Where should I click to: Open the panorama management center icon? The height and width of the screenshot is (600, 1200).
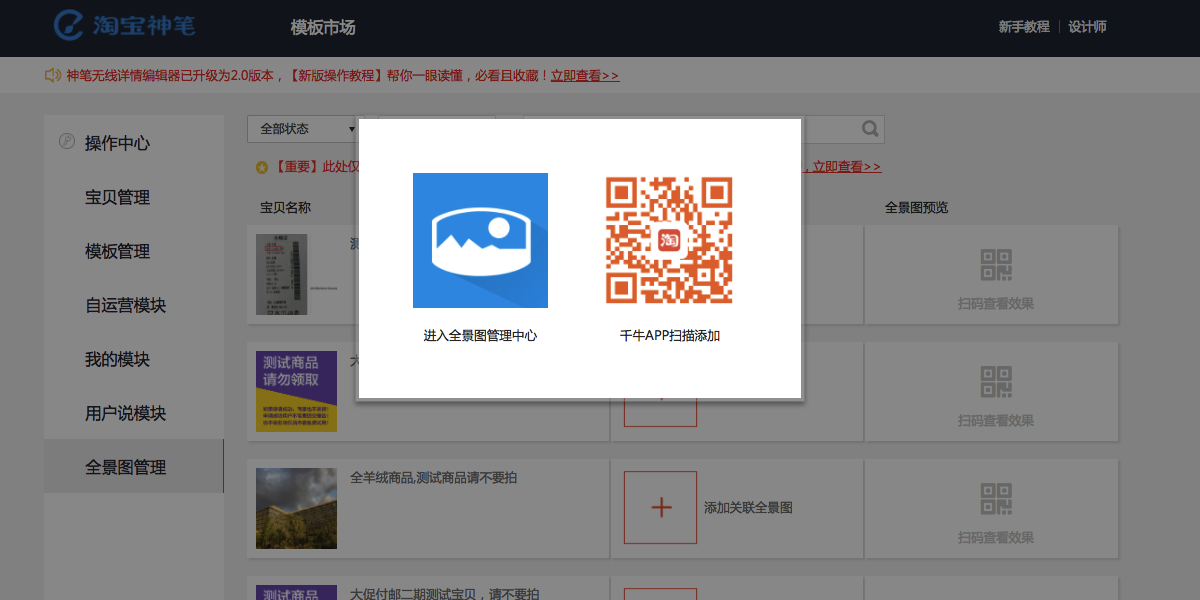click(x=480, y=240)
